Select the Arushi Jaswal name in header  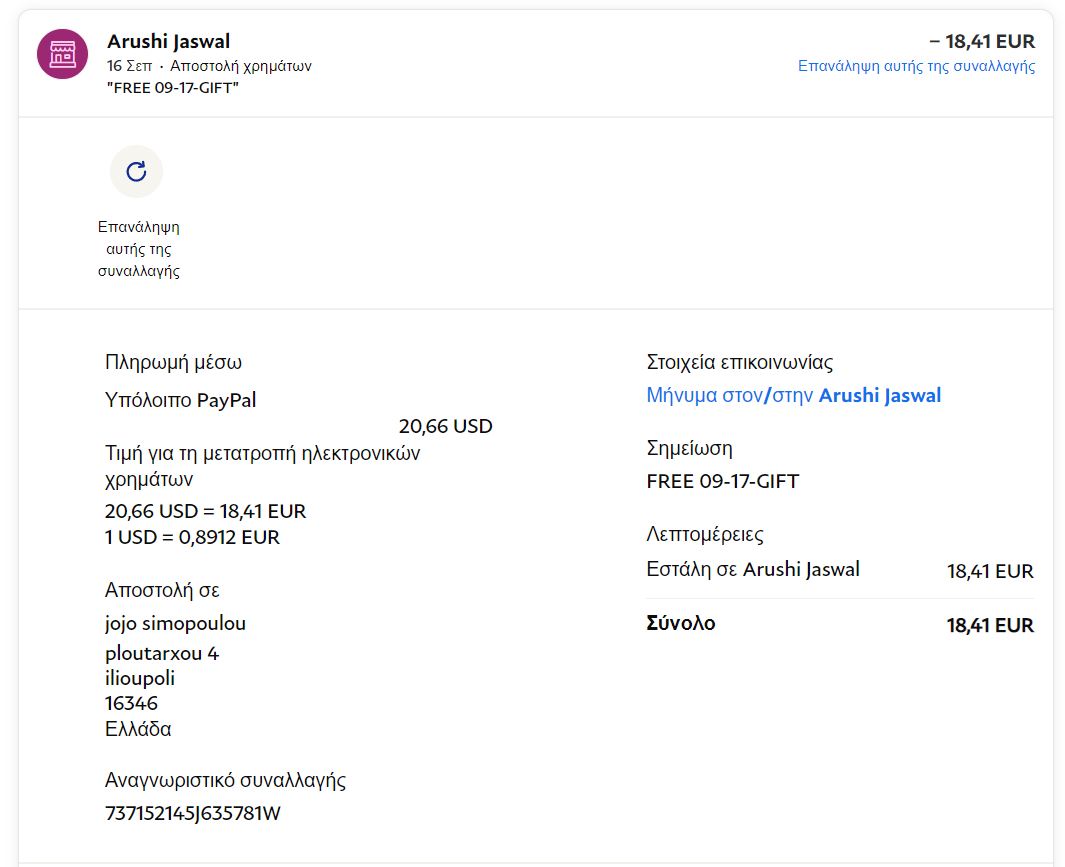pos(169,41)
